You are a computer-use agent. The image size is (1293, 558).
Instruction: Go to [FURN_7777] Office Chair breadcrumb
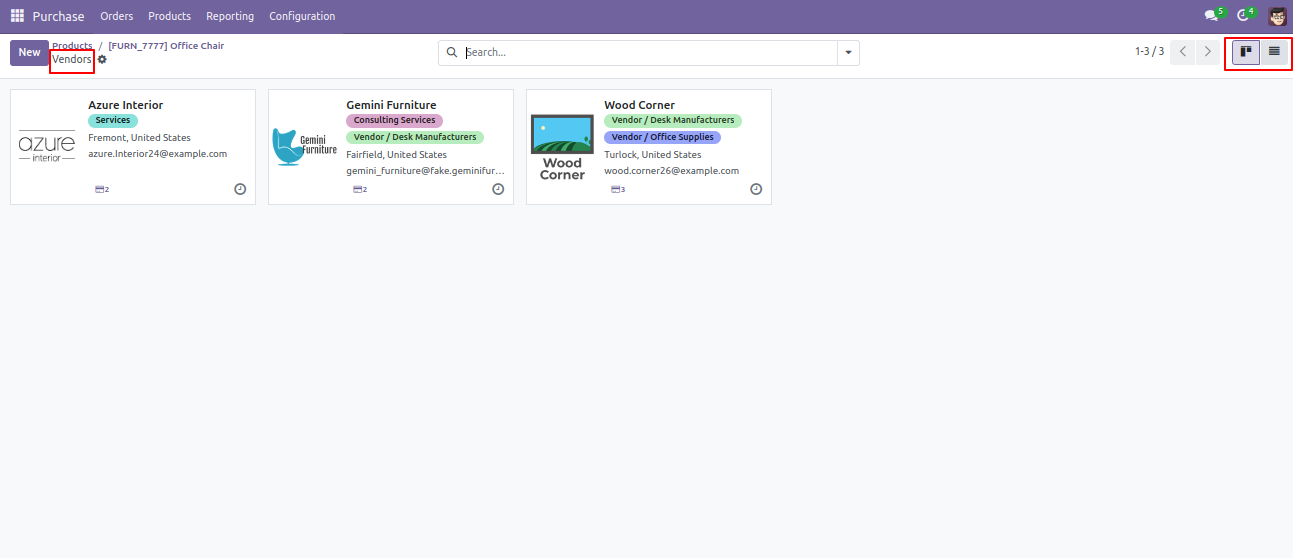(166, 46)
